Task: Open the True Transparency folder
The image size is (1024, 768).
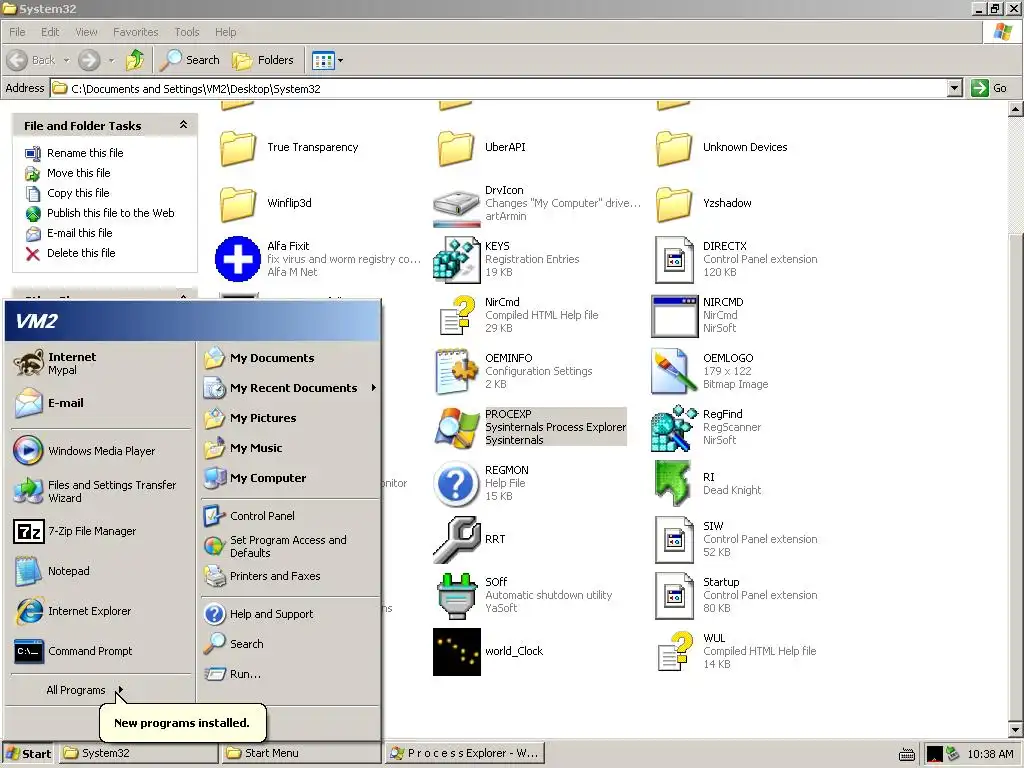Action: point(238,148)
